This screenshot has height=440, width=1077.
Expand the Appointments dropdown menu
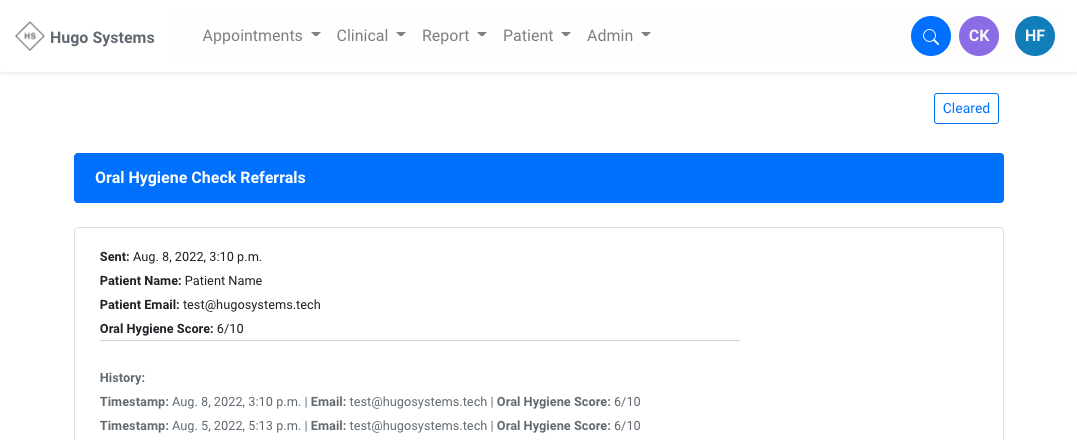(261, 36)
